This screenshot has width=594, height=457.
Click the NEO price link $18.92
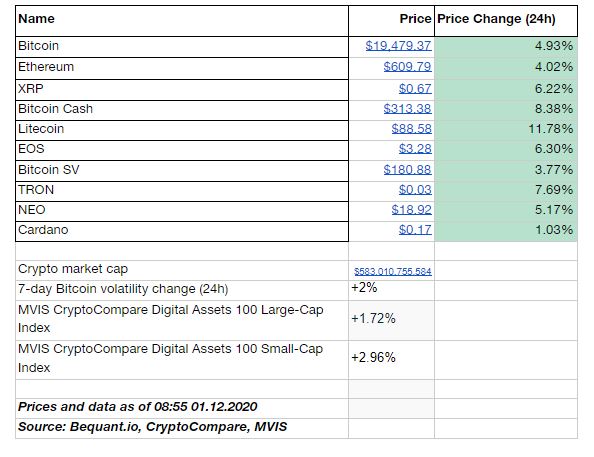pos(411,210)
